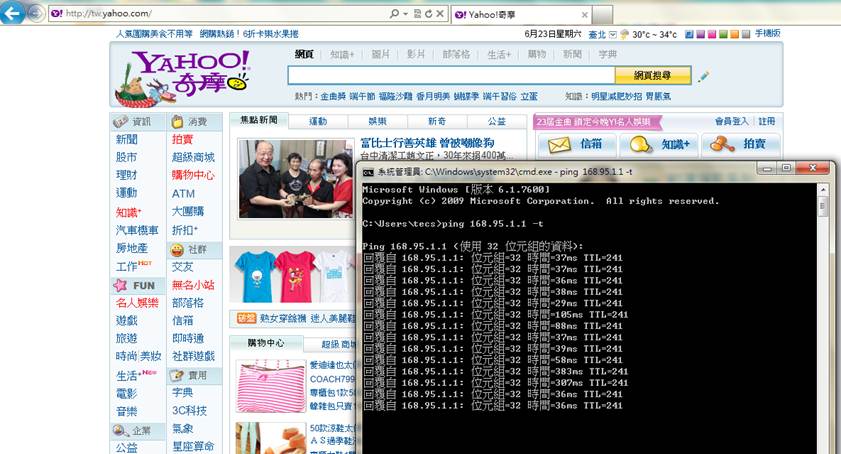Click the 網頁搜尋 search button
Image resolution: width=841 pixels, height=454 pixels.
[653, 76]
